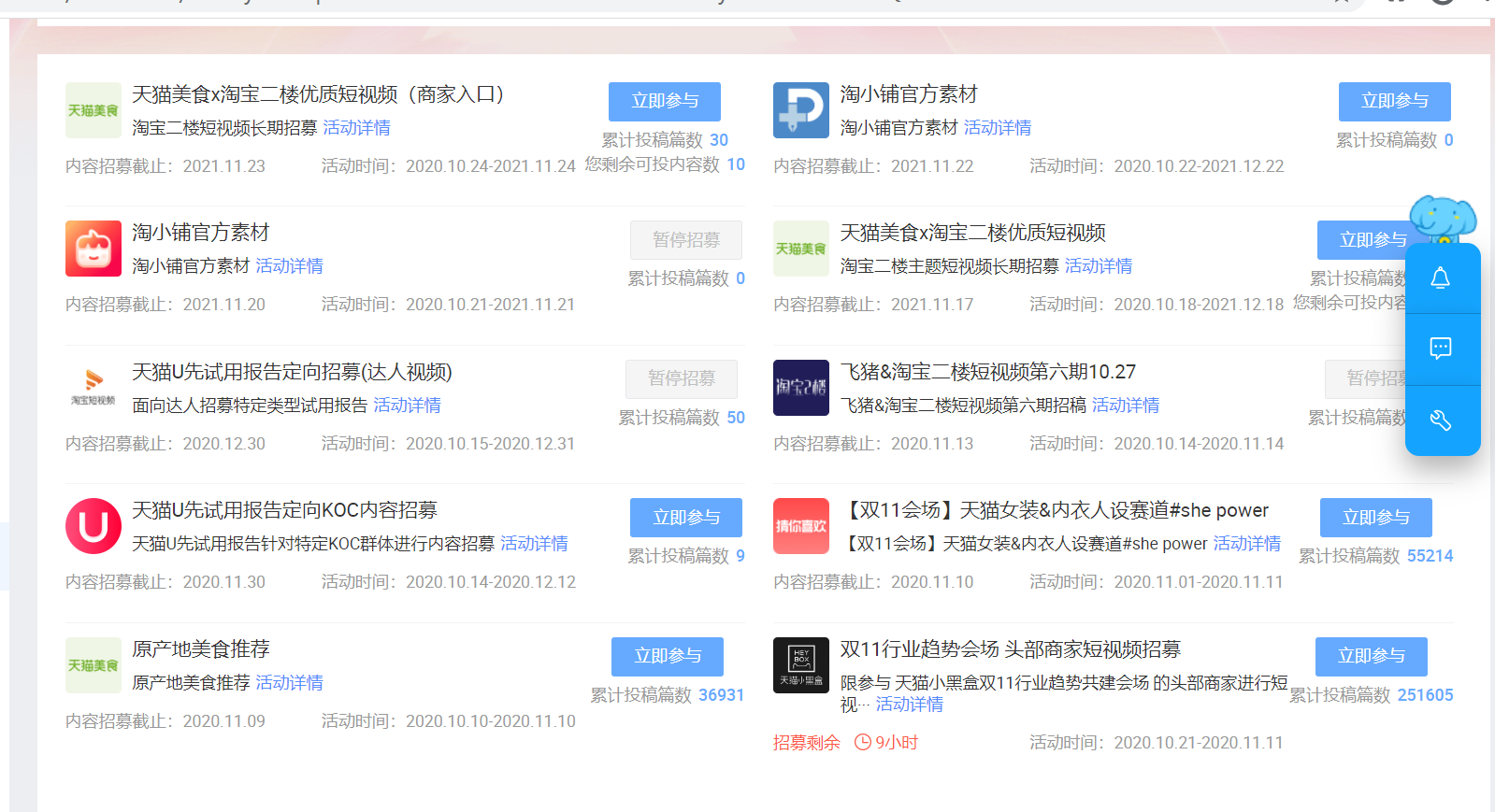The image size is (1495, 812).
Task: Click the blue 淘小铺官方素材 logo
Action: (x=801, y=110)
